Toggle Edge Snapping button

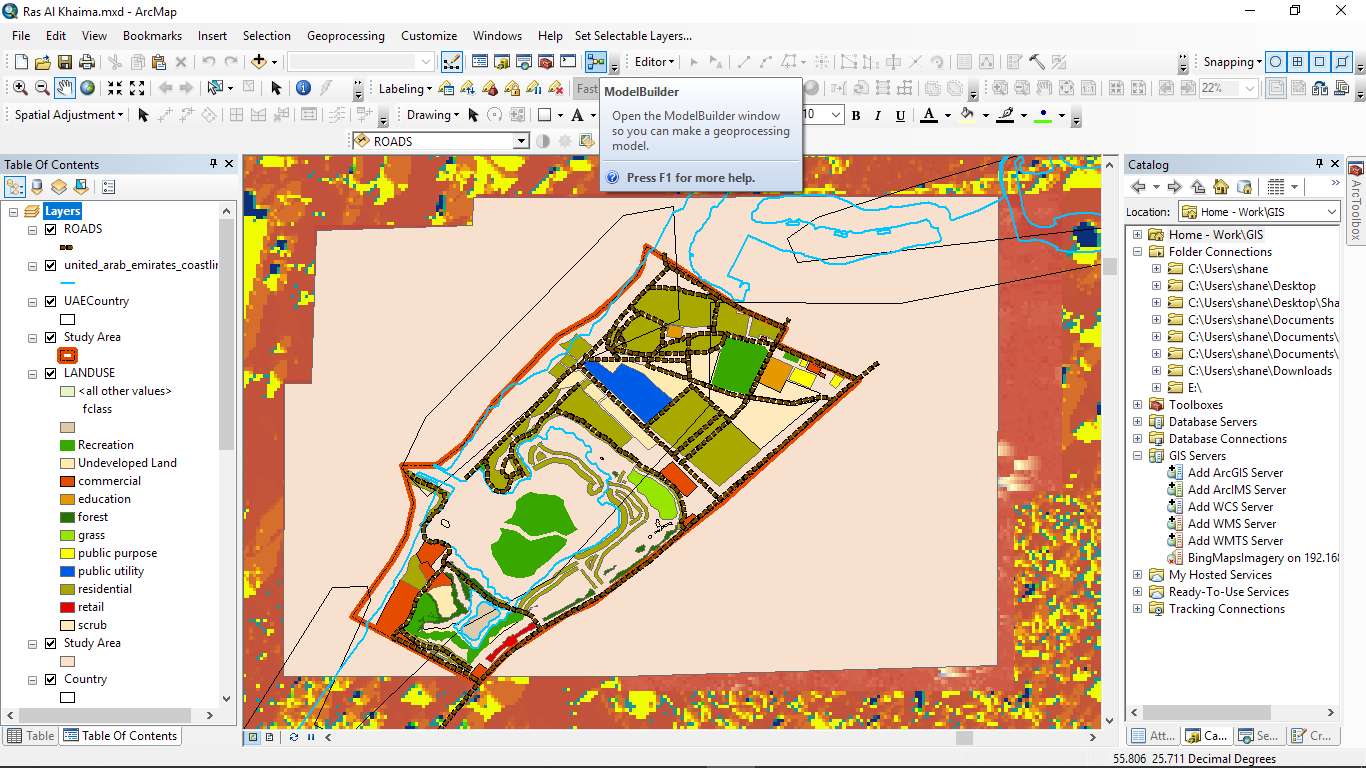click(x=1342, y=62)
